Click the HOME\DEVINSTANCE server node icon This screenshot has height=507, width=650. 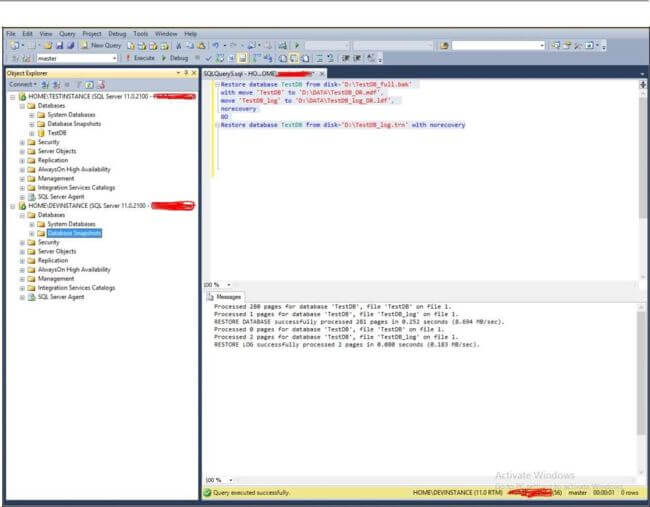coord(22,206)
